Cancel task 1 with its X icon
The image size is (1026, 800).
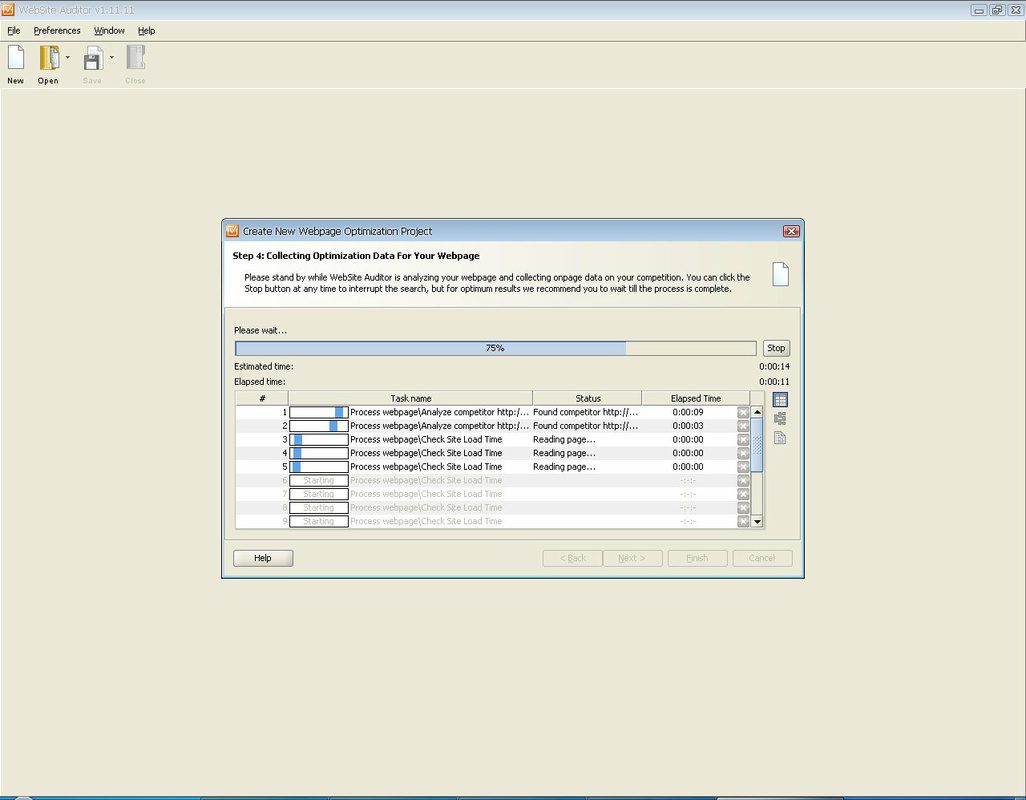[x=743, y=413]
